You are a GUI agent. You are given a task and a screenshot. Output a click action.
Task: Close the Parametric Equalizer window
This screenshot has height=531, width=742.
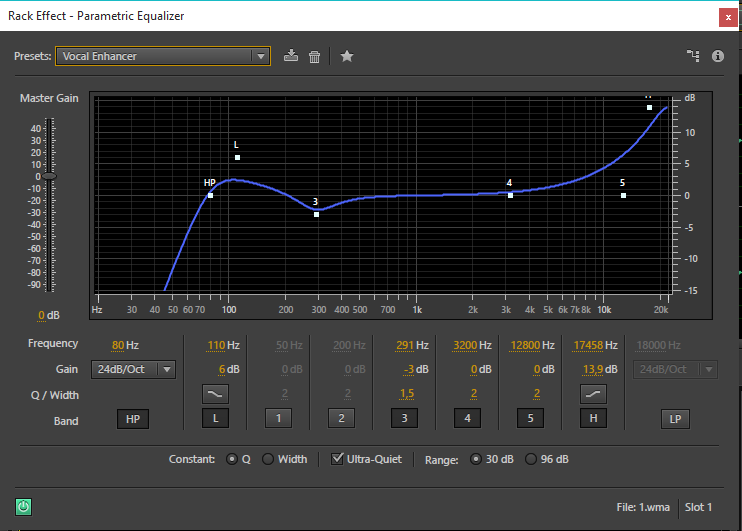pos(728,18)
